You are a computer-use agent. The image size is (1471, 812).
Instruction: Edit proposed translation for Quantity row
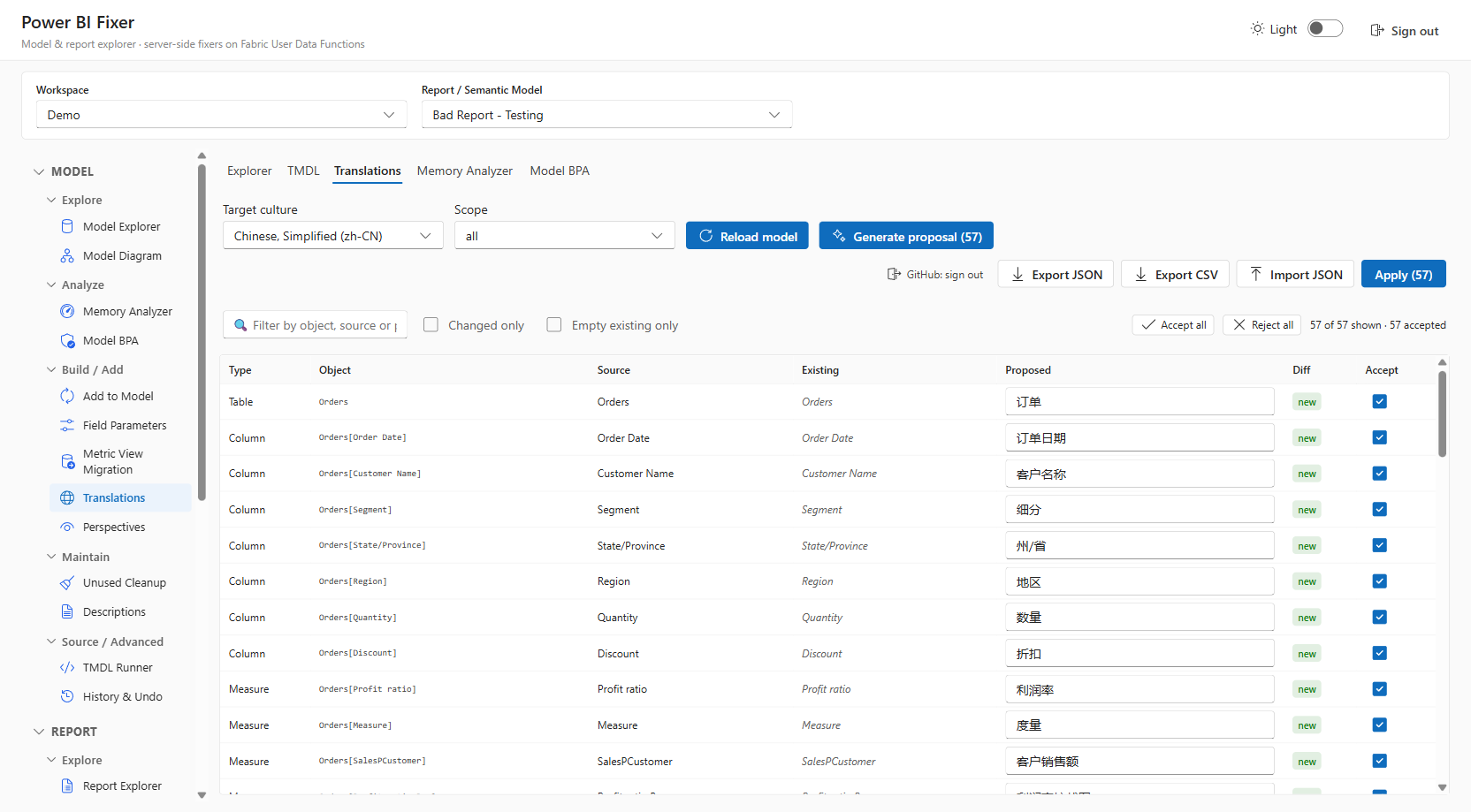point(1139,618)
